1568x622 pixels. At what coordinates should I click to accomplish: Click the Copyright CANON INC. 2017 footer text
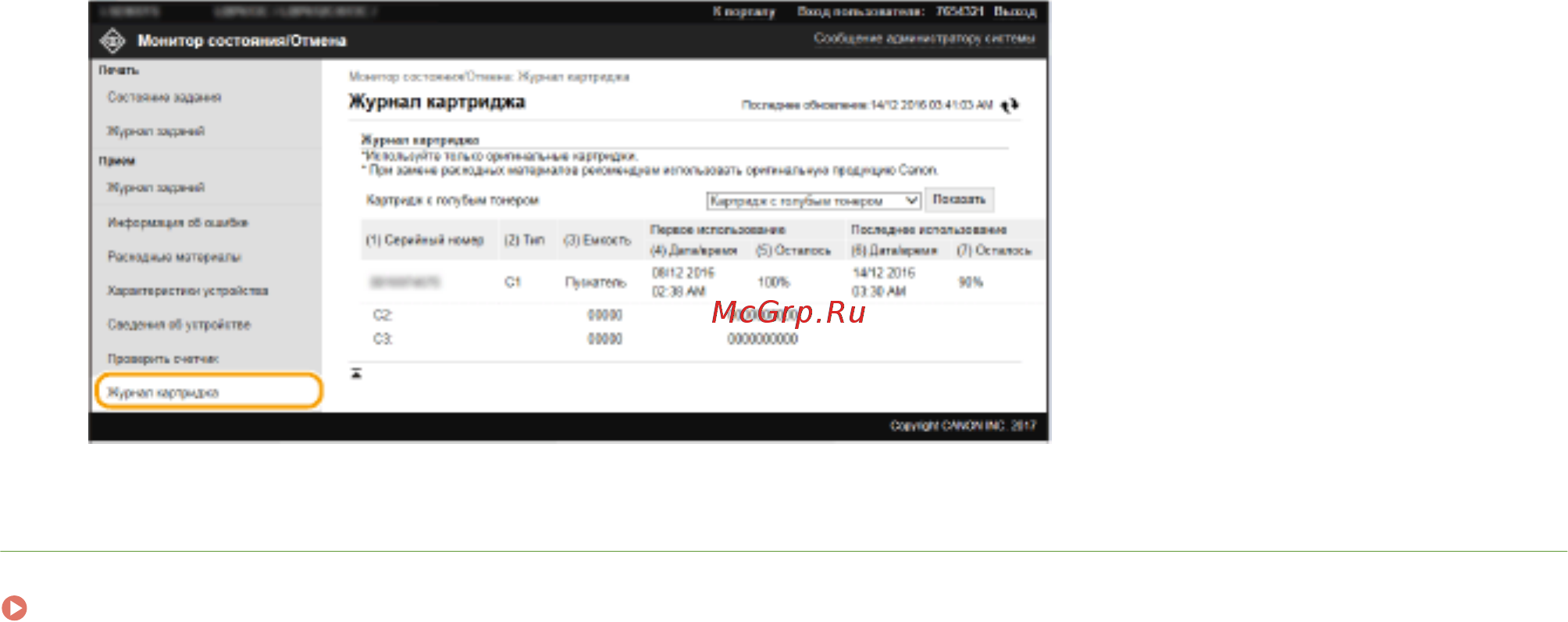click(x=963, y=426)
